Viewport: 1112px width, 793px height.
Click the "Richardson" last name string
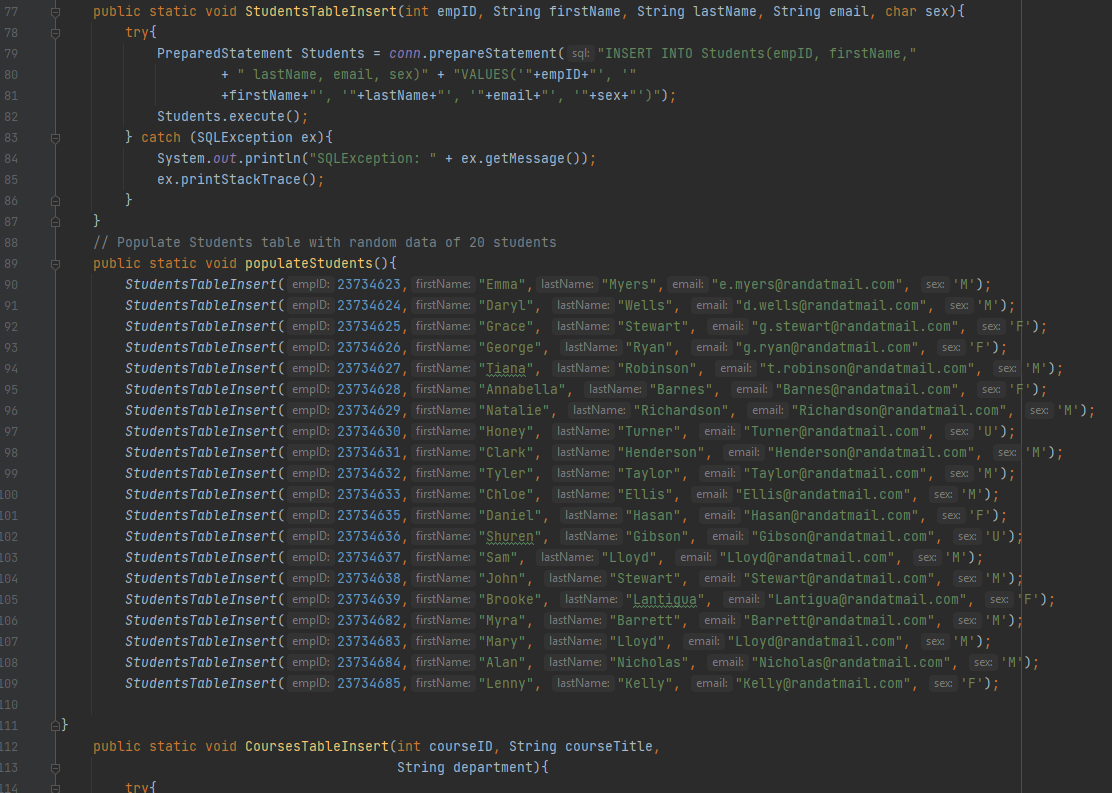click(682, 411)
